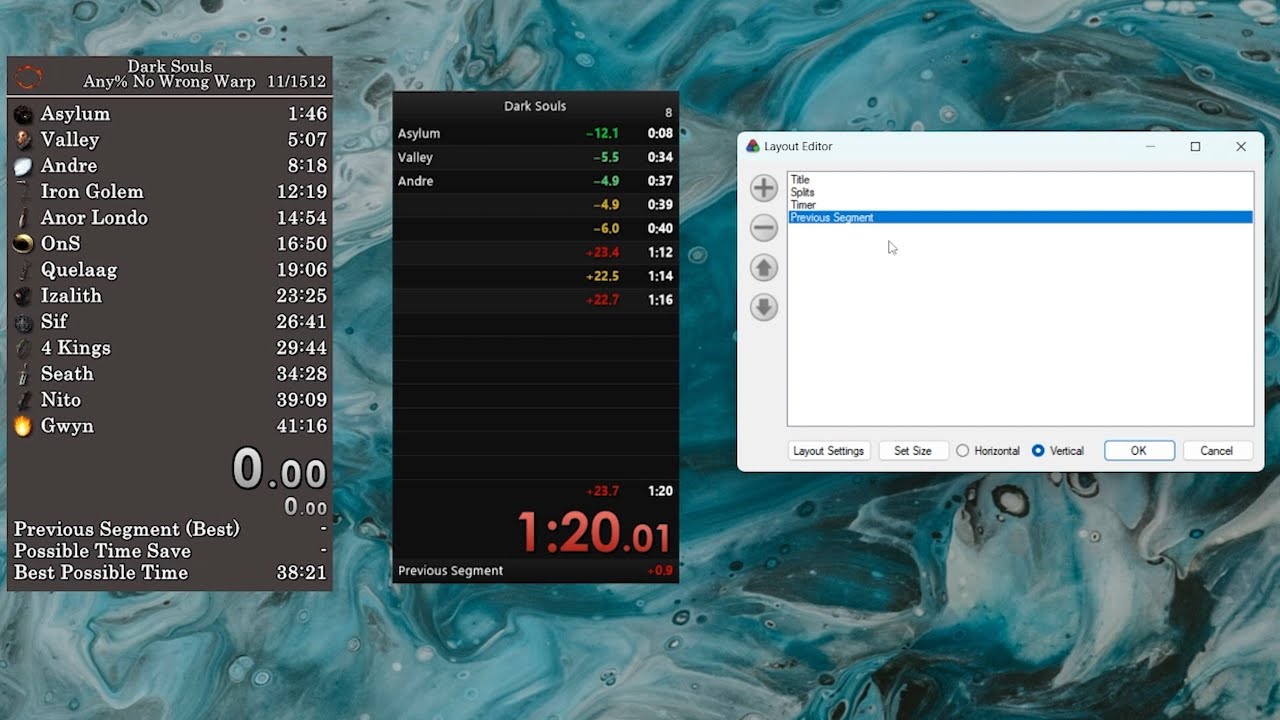1280x720 pixels.
Task: Click the plus add-component button in Layout Editor
Action: pyautogui.click(x=763, y=188)
